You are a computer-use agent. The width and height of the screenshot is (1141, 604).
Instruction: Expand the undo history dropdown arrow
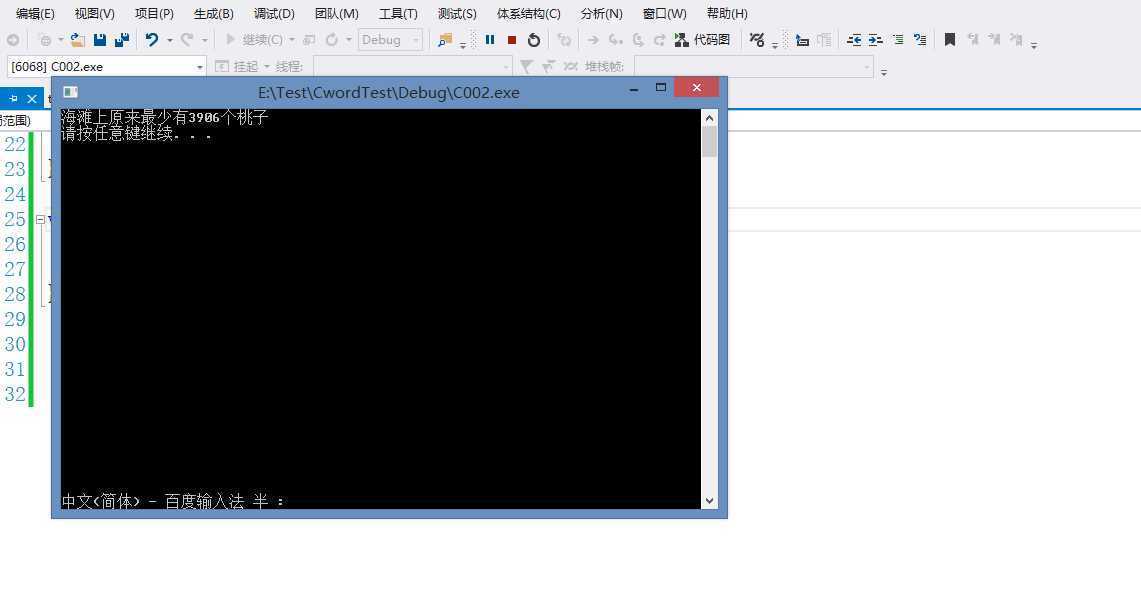(x=170, y=40)
